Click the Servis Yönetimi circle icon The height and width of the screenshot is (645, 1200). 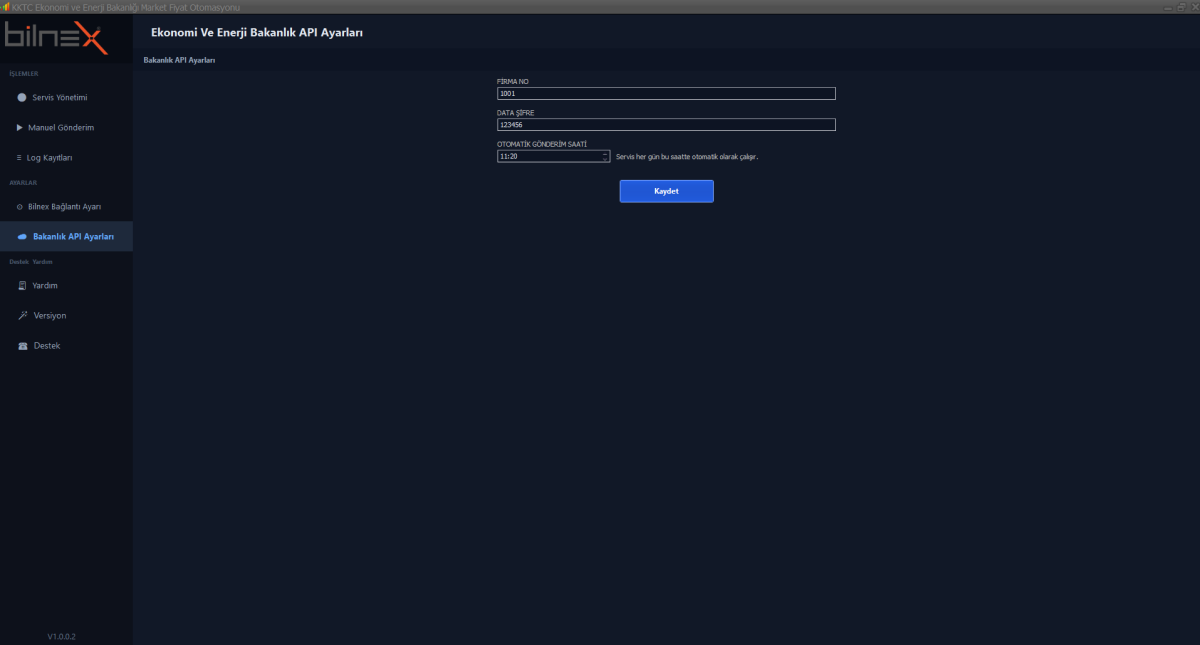click(x=22, y=98)
